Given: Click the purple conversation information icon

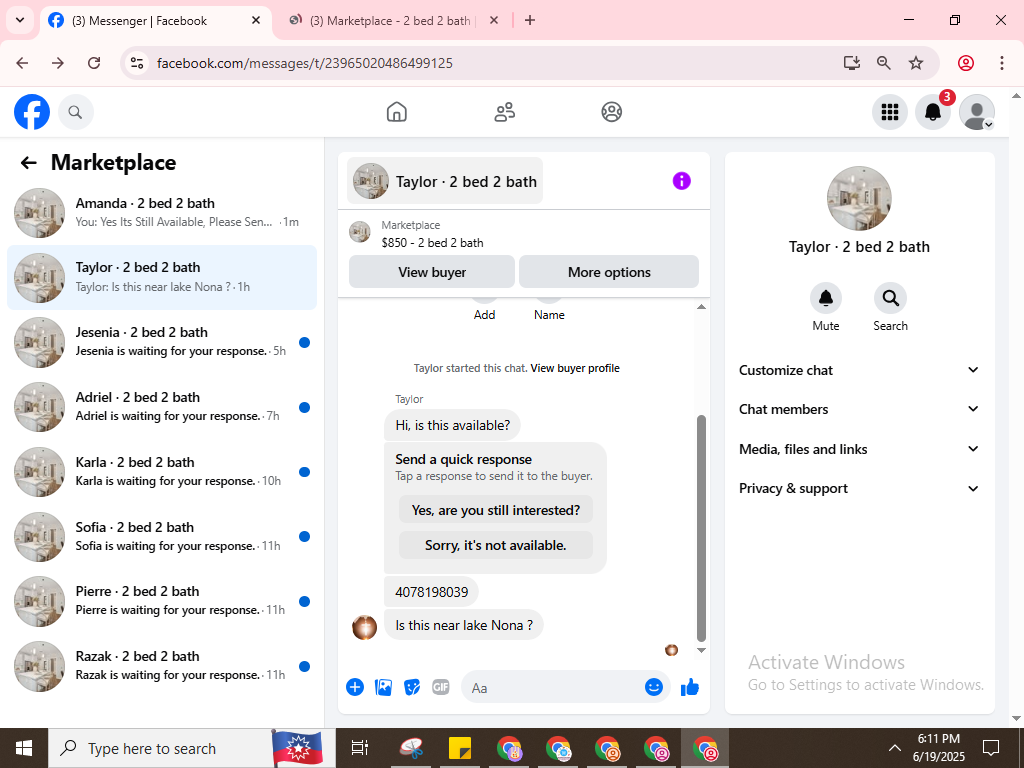Looking at the screenshot, I should pos(681,181).
